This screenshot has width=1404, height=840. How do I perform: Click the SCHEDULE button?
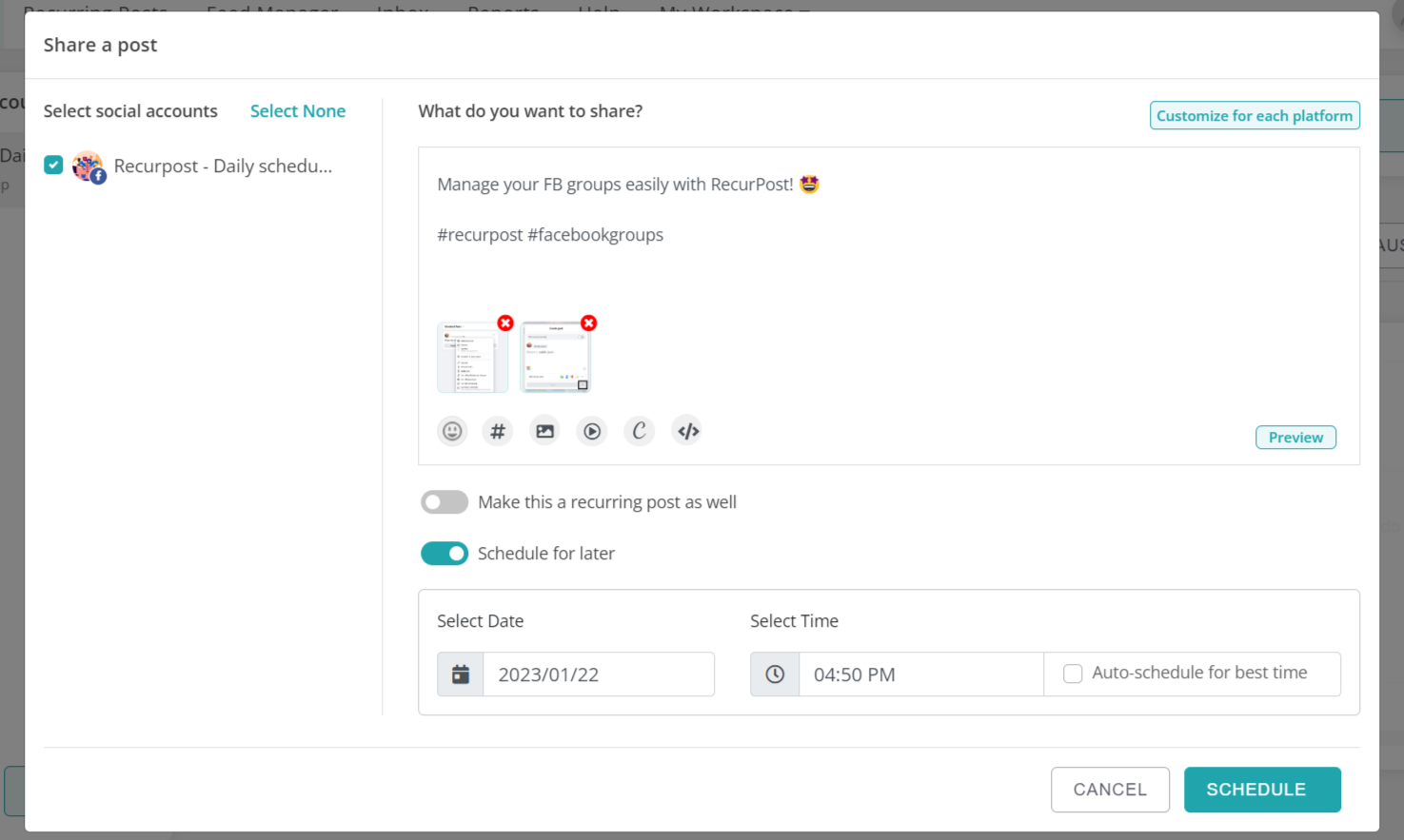[x=1262, y=790]
